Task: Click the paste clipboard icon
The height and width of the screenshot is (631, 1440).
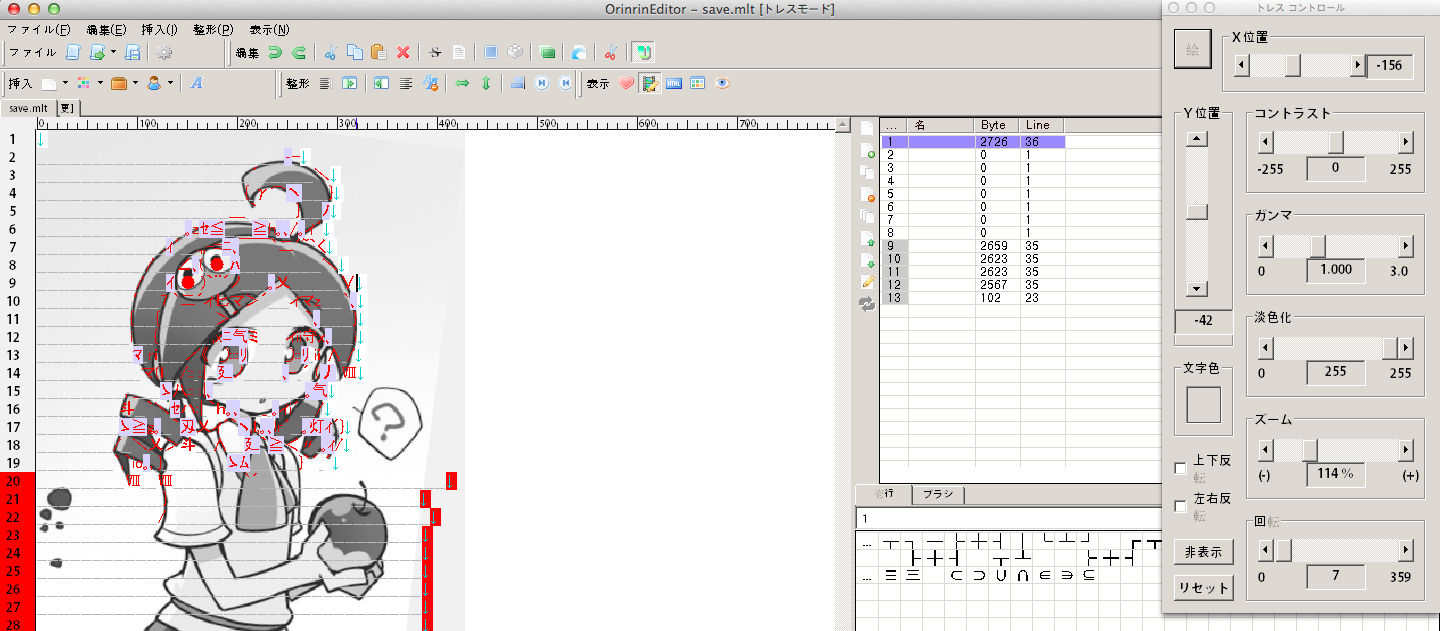Action: pyautogui.click(x=378, y=52)
